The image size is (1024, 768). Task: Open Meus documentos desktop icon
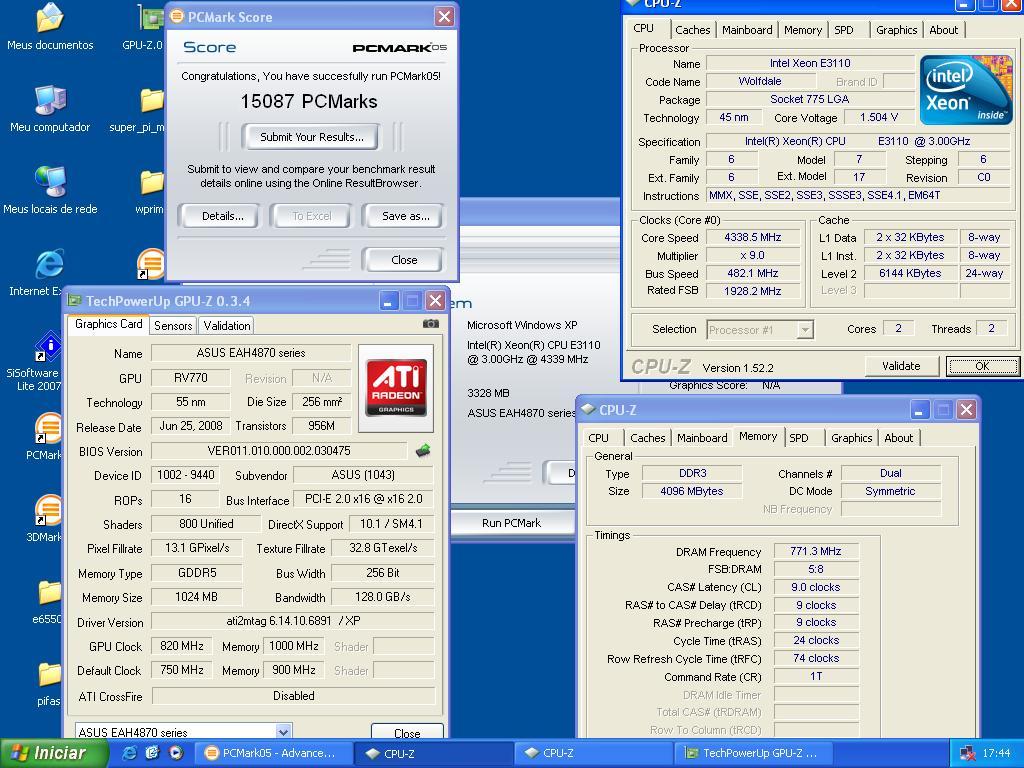click(x=50, y=18)
